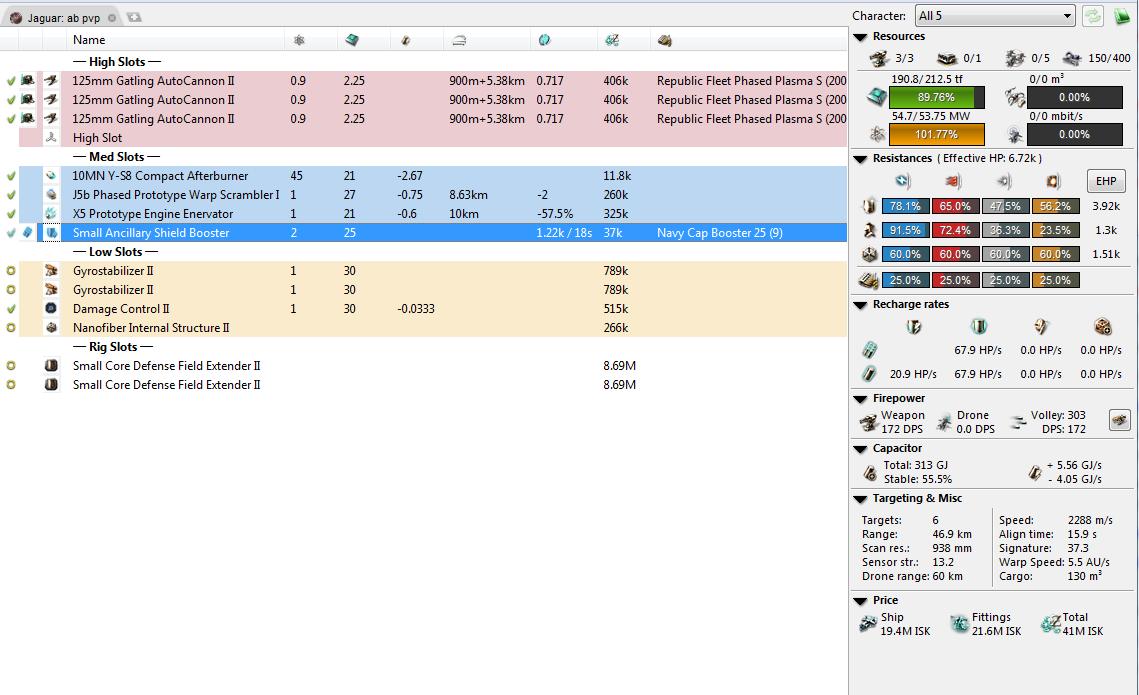Click the Rig Slots group header
Screen dimensions: 1139x695
(x=113, y=346)
